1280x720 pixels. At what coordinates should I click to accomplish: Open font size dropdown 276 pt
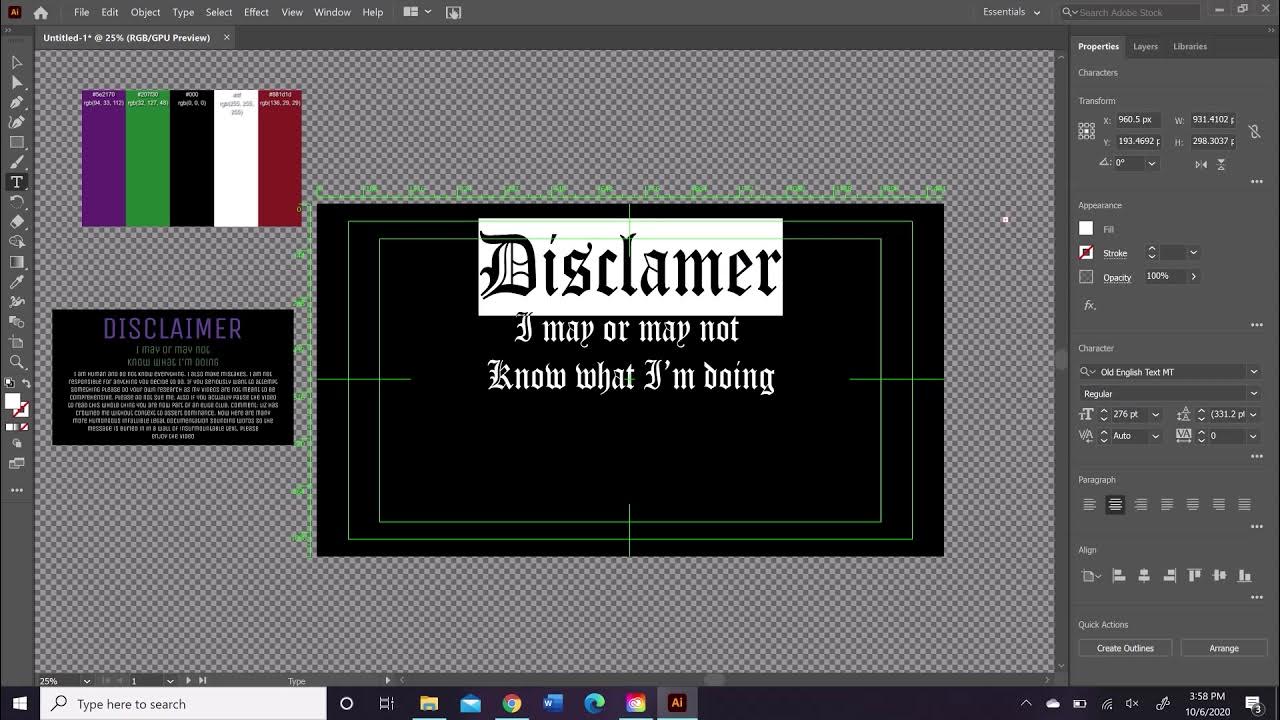1156,414
